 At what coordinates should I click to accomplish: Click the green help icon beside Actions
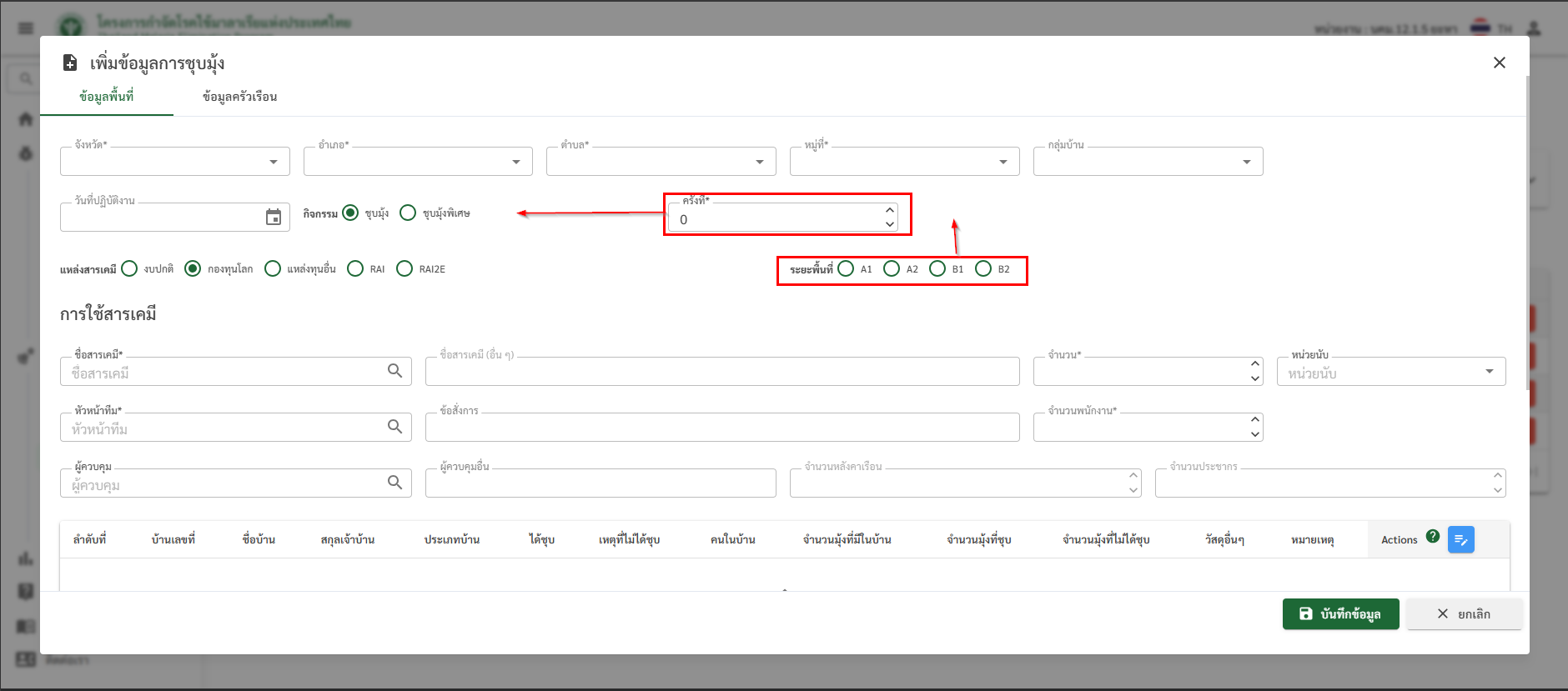click(x=1432, y=537)
